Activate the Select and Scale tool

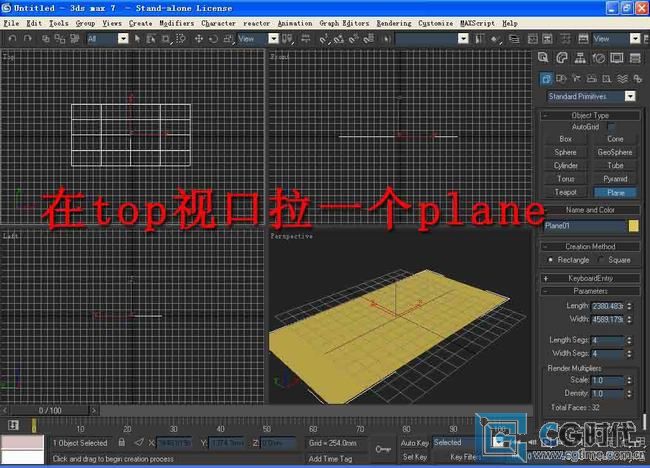tap(228, 39)
